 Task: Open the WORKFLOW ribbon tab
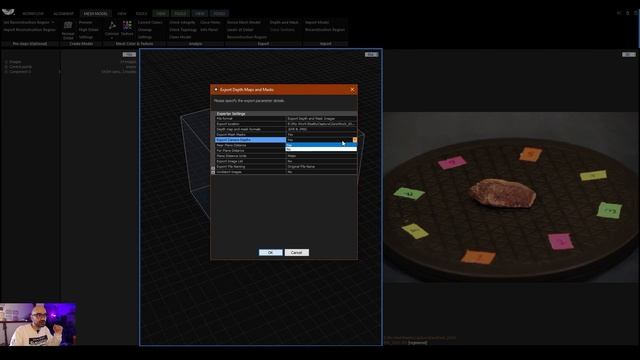click(x=33, y=13)
